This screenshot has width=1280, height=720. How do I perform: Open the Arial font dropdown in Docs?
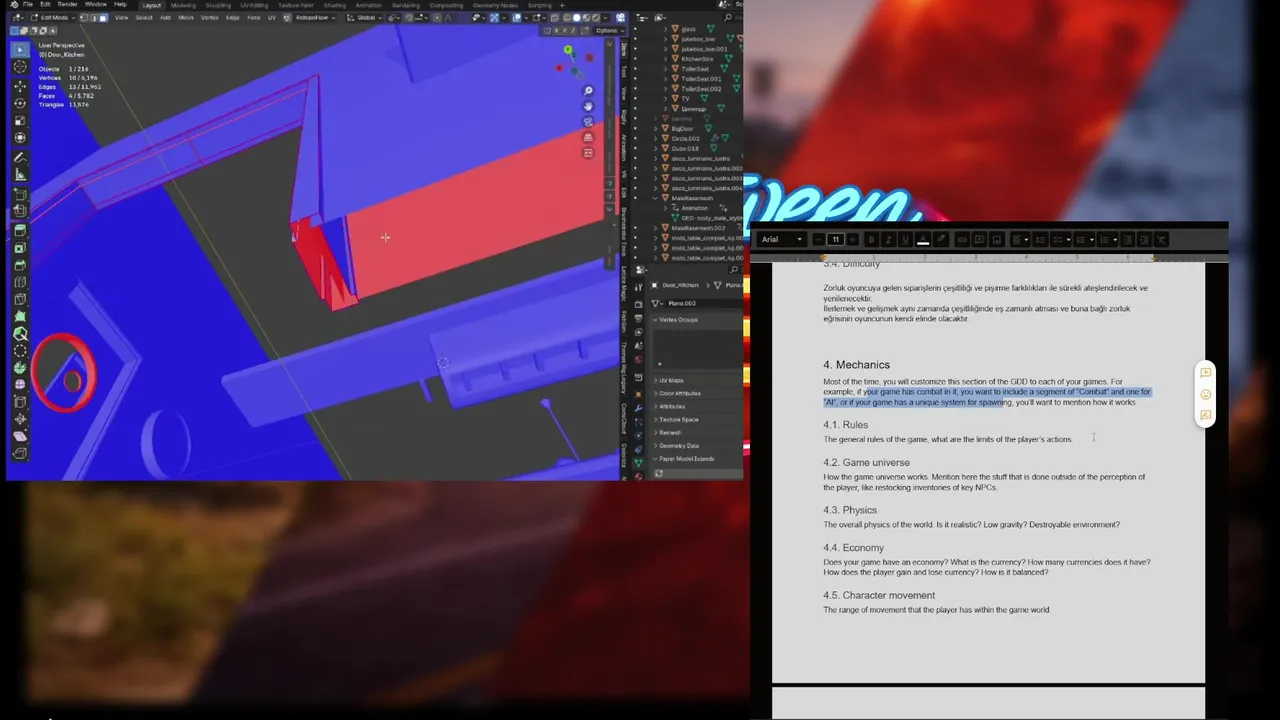[782, 240]
